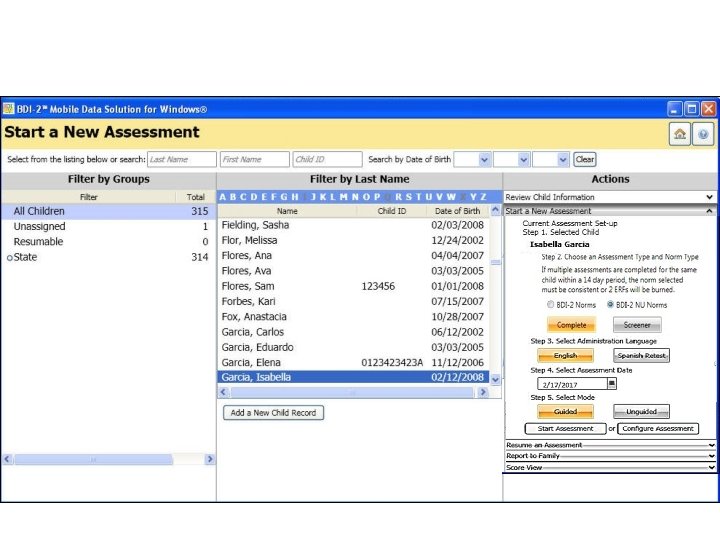Click the Last Name search field
720x540 pixels.
[x=182, y=159]
